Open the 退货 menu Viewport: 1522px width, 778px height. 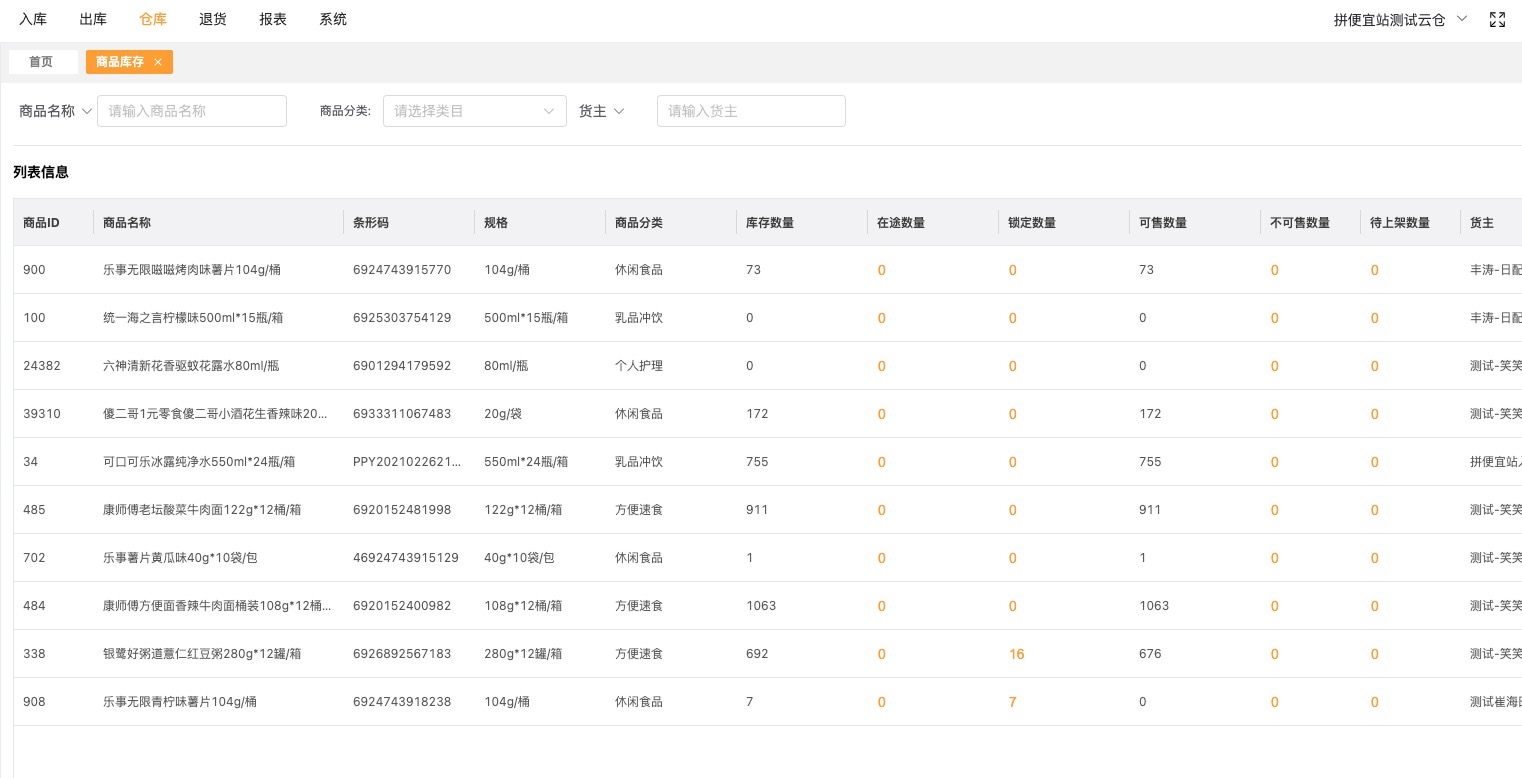[x=213, y=19]
